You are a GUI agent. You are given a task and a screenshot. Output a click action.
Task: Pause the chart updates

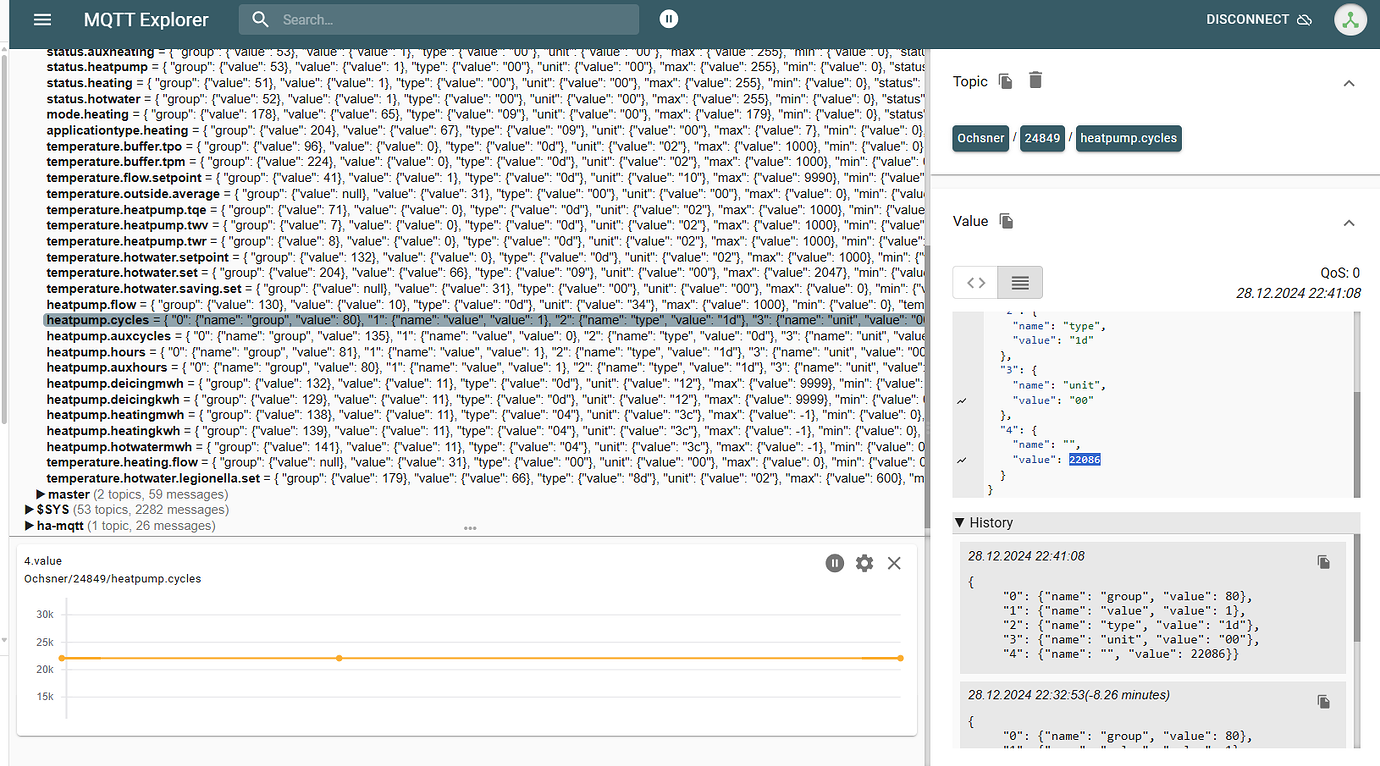pos(835,563)
